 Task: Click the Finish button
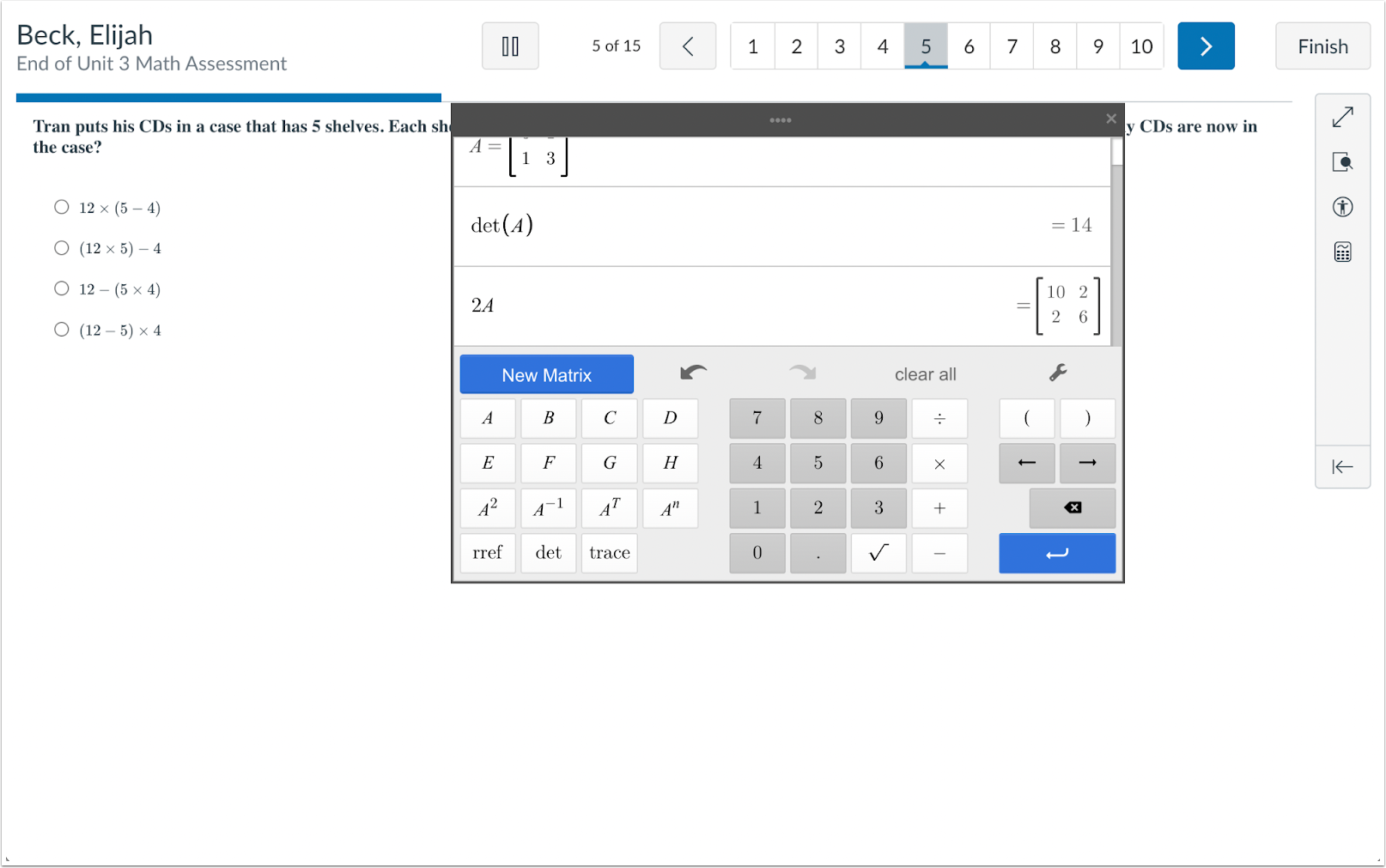[1322, 46]
